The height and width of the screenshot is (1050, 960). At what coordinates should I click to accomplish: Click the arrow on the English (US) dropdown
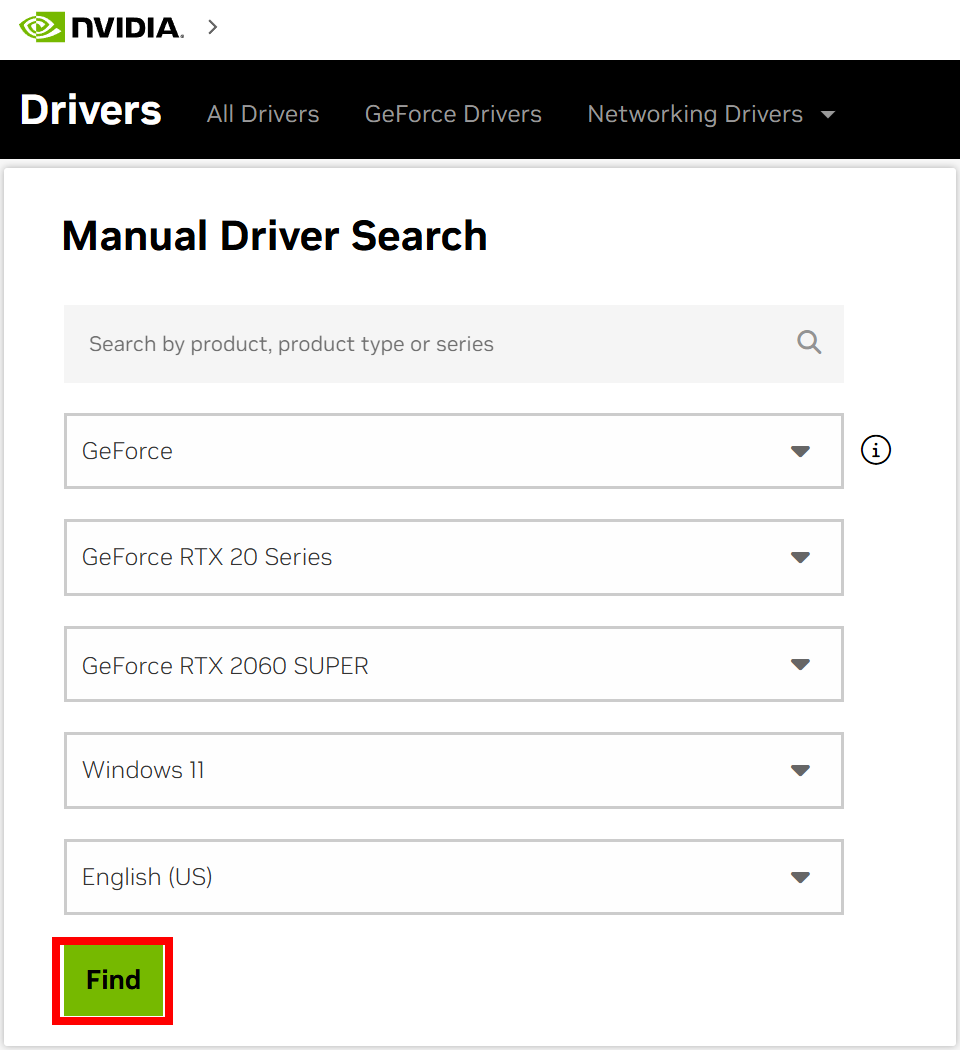pyautogui.click(x=800, y=877)
